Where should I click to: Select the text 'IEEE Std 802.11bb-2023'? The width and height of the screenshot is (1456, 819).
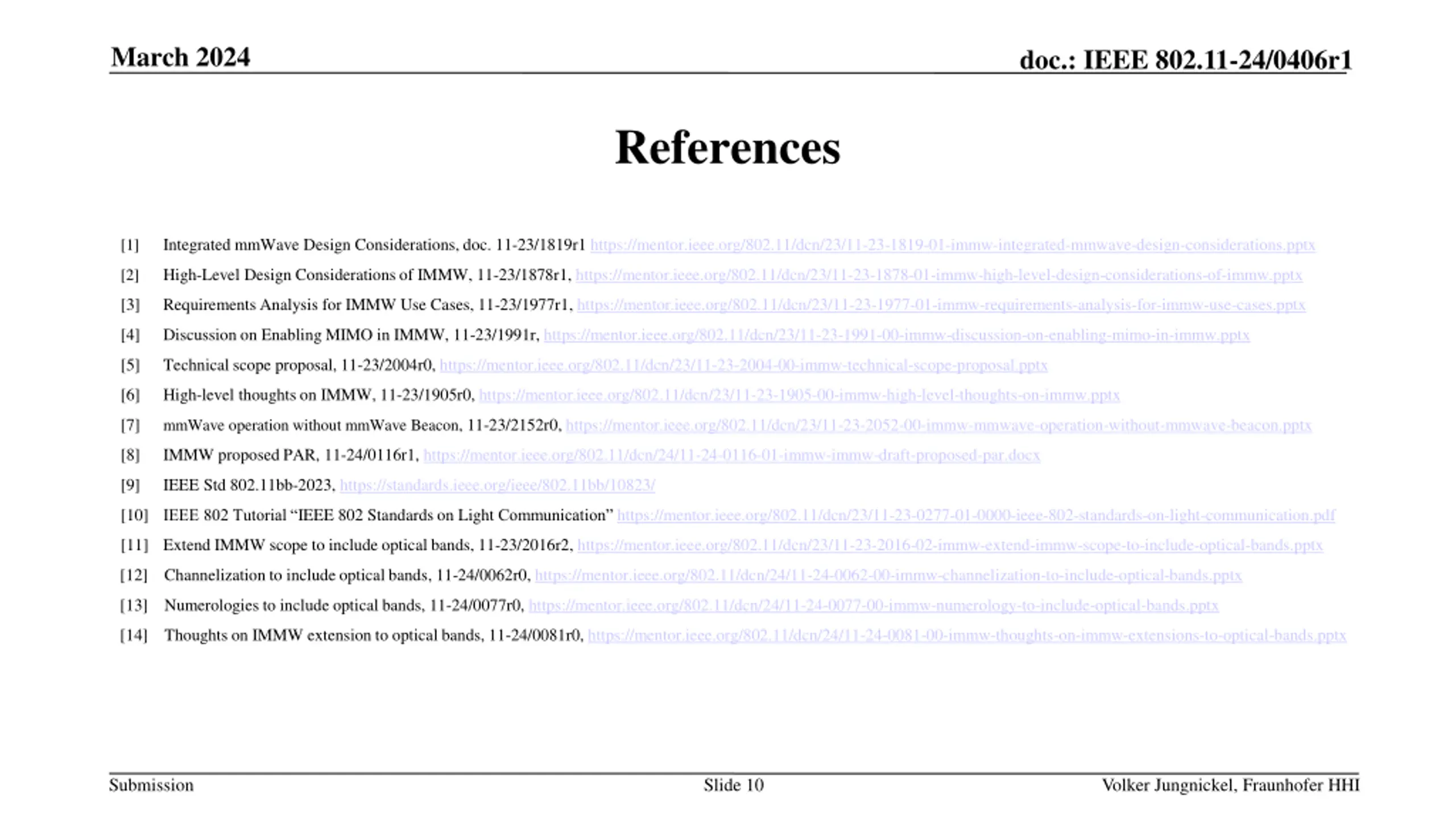(x=247, y=485)
